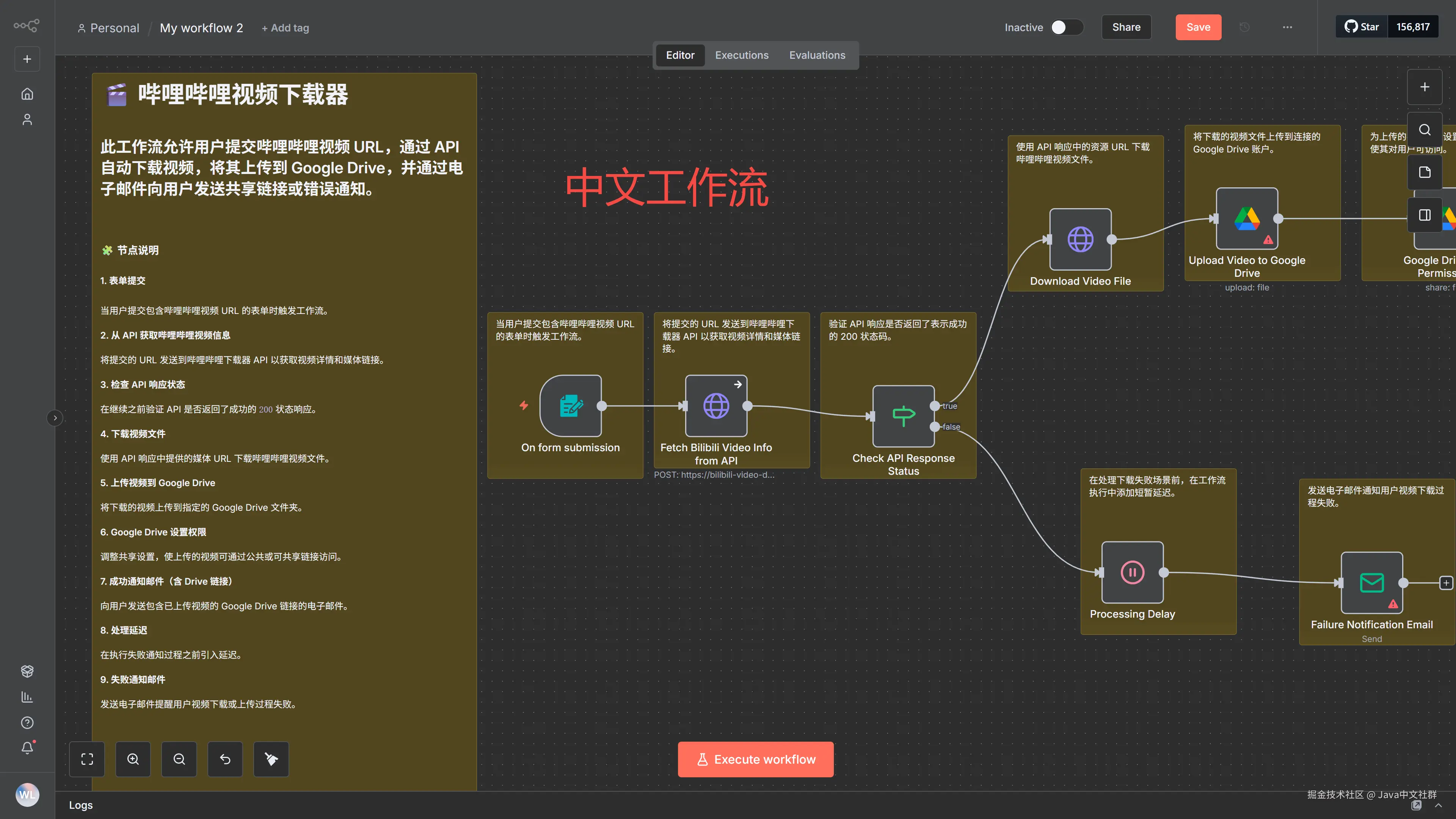
Task: Open the Home icon in sidebar
Action: click(27, 94)
